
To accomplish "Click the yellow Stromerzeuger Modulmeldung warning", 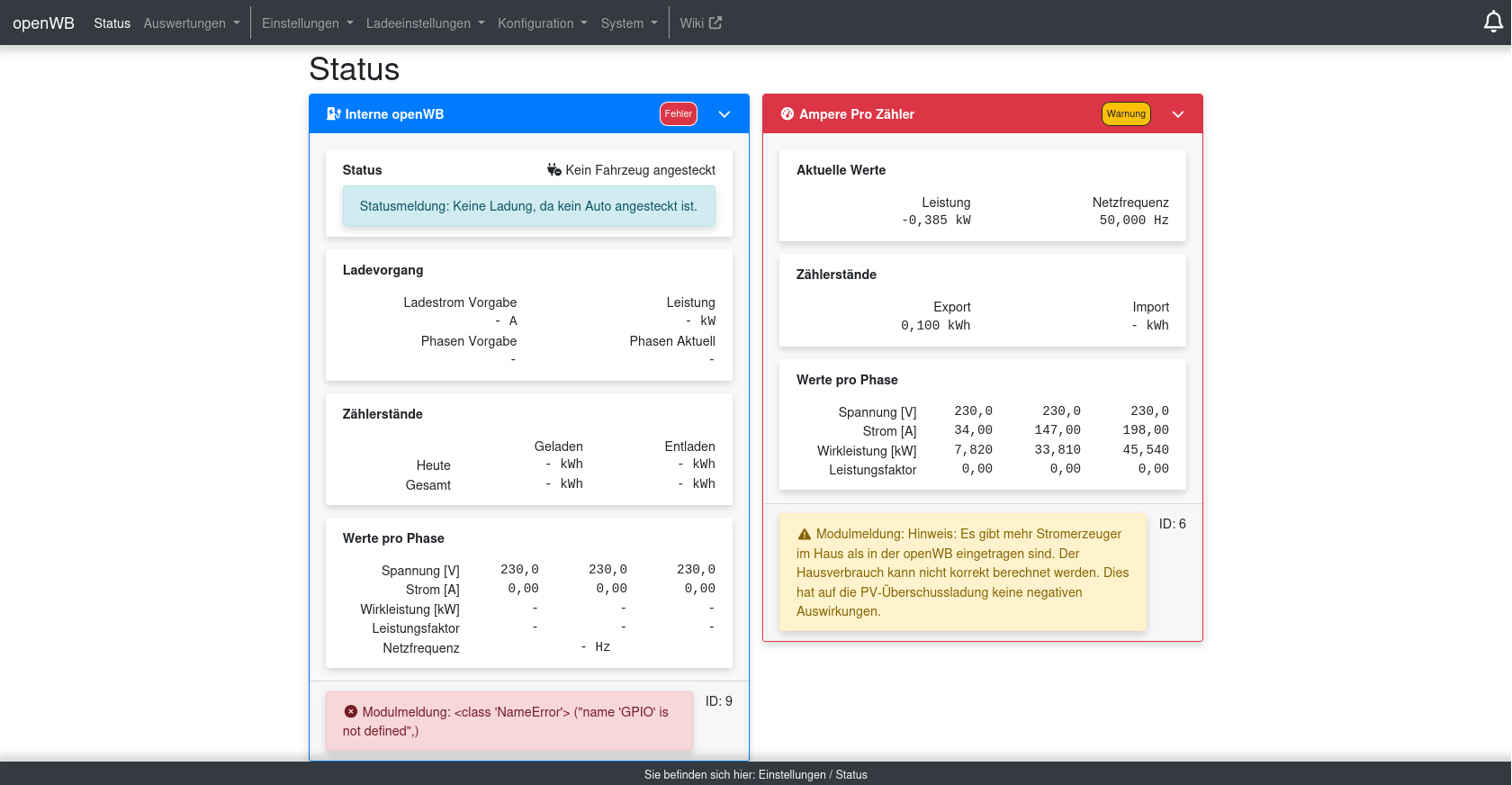I will pyautogui.click(x=963, y=573).
